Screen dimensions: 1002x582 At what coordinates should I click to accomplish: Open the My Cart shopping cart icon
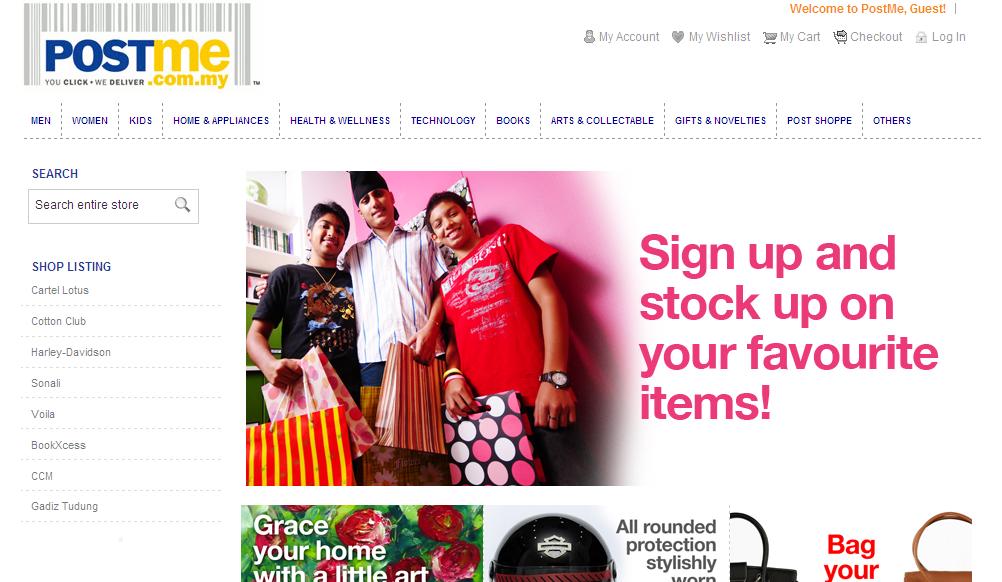(769, 38)
